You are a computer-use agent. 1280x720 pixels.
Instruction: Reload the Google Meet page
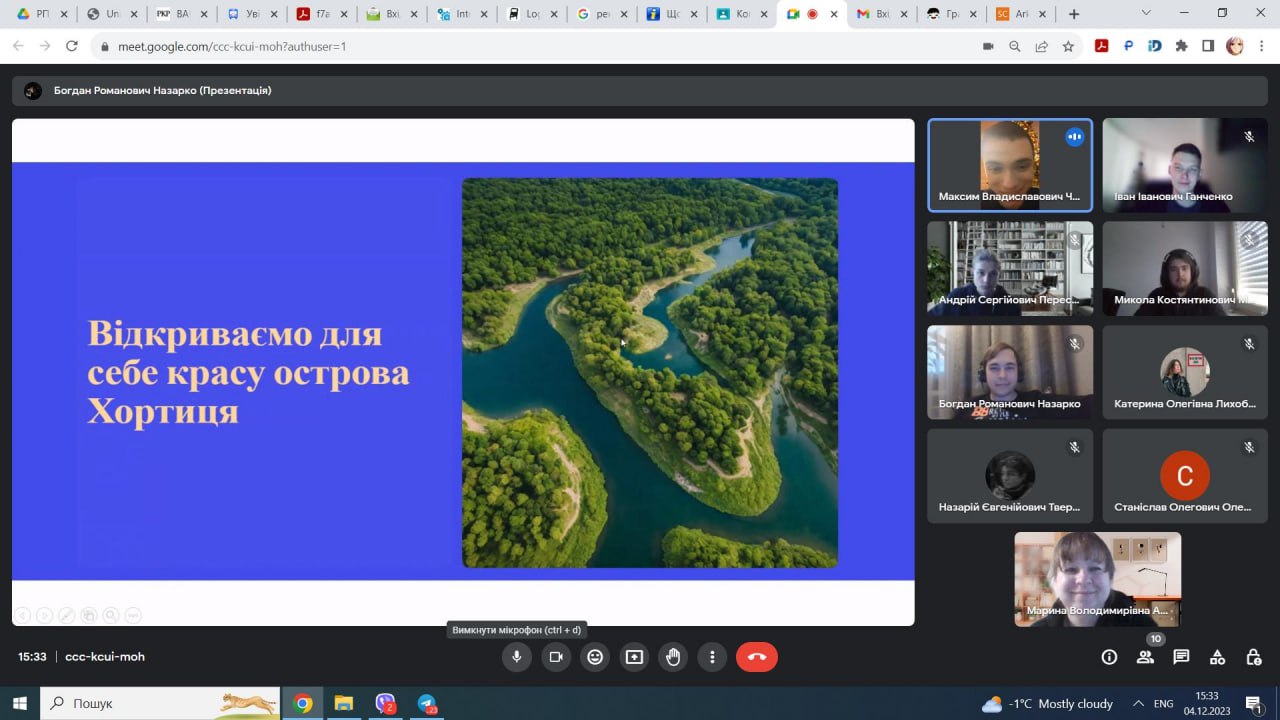tap(71, 46)
